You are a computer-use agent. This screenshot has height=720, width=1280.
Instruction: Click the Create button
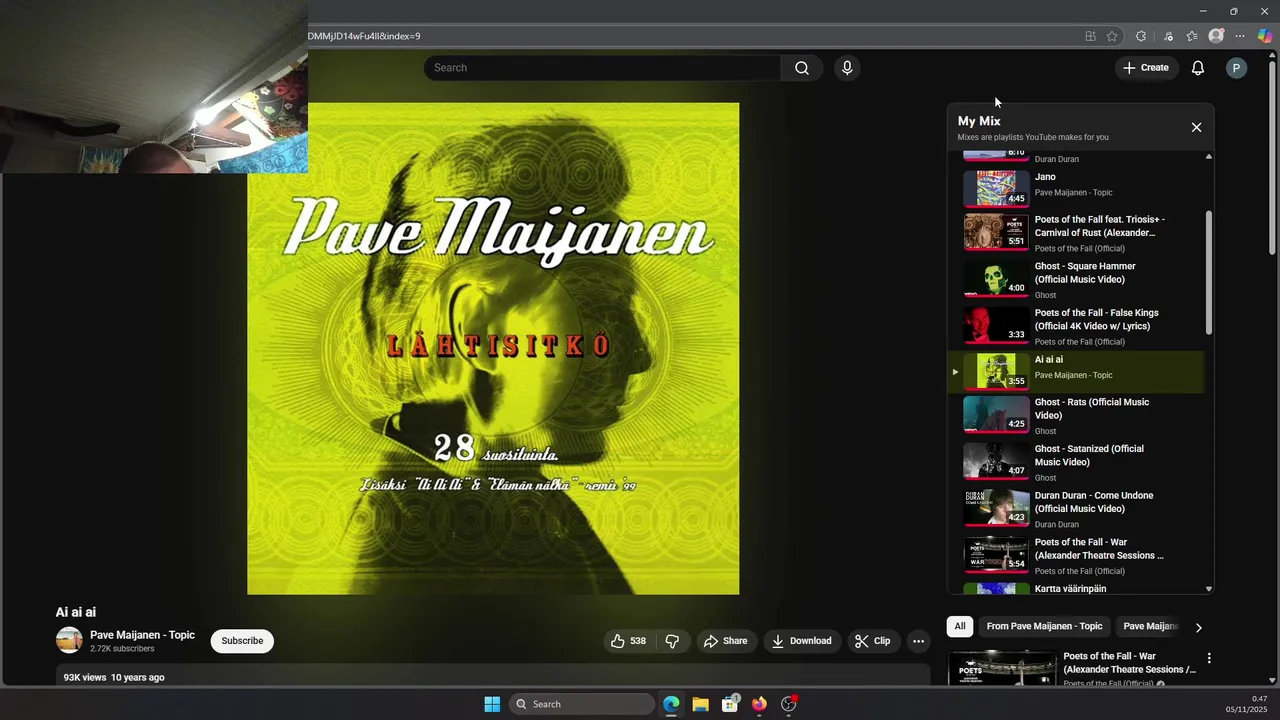tap(1145, 68)
